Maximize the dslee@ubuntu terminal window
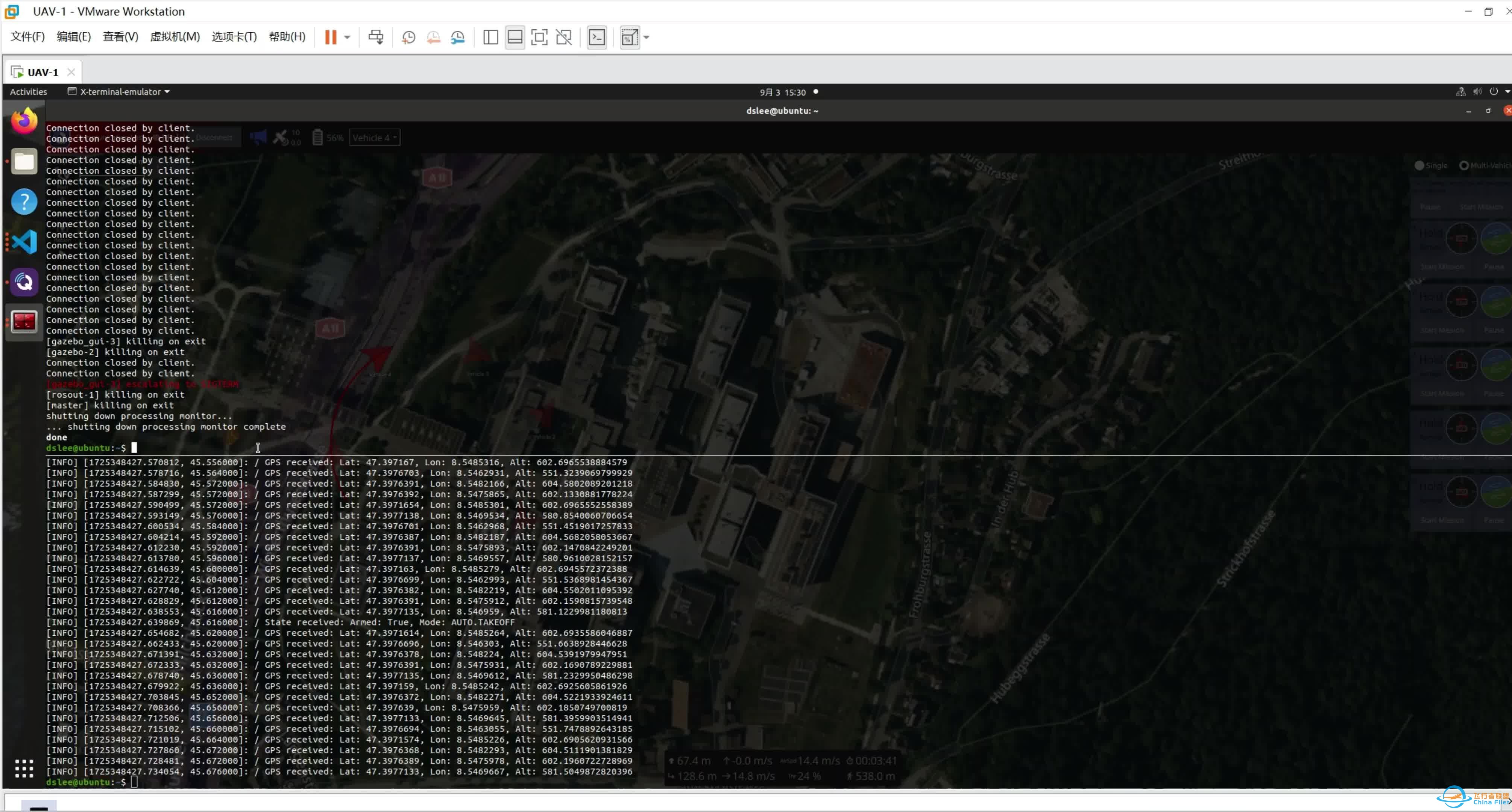Viewport: 1512px width, 812px height. click(1489, 111)
